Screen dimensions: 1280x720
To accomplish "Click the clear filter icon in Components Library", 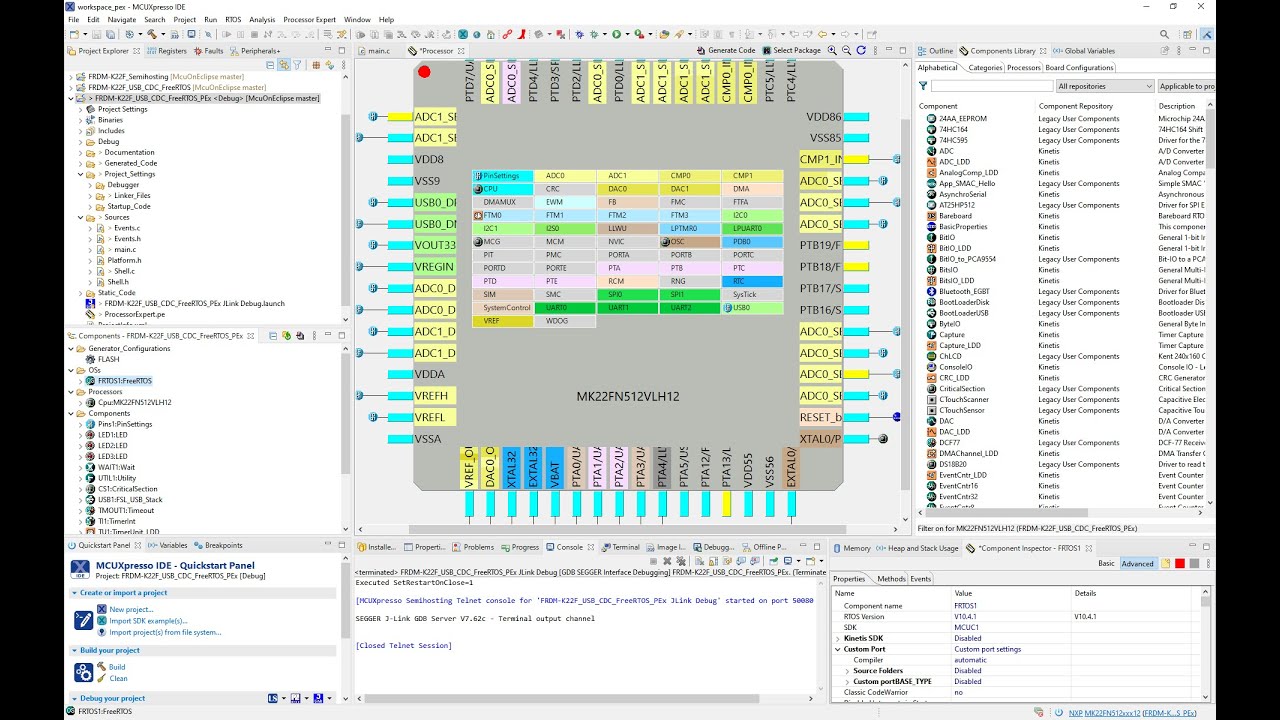I will tap(924, 86).
